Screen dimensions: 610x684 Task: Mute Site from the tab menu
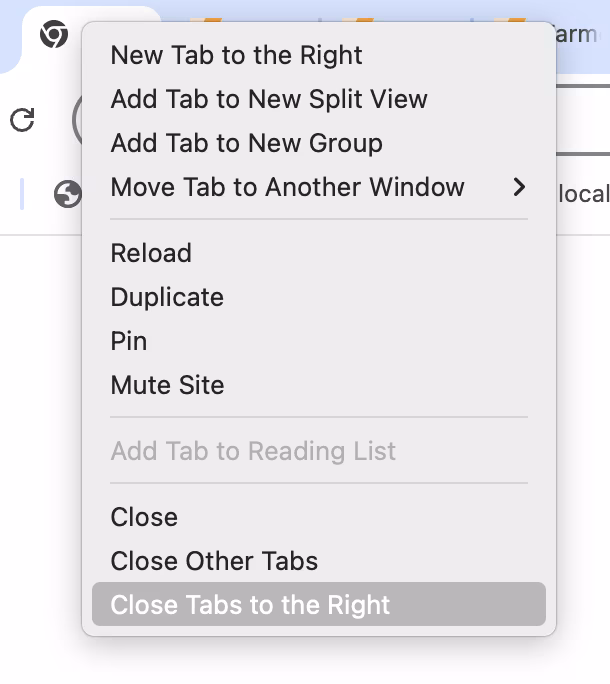(167, 385)
